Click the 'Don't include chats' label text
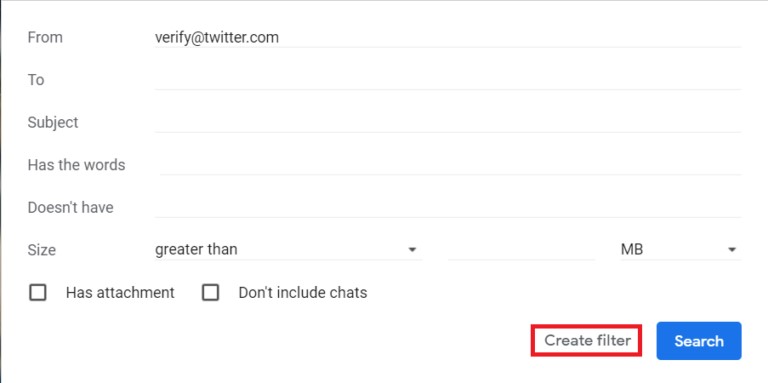768x383 pixels. (303, 293)
